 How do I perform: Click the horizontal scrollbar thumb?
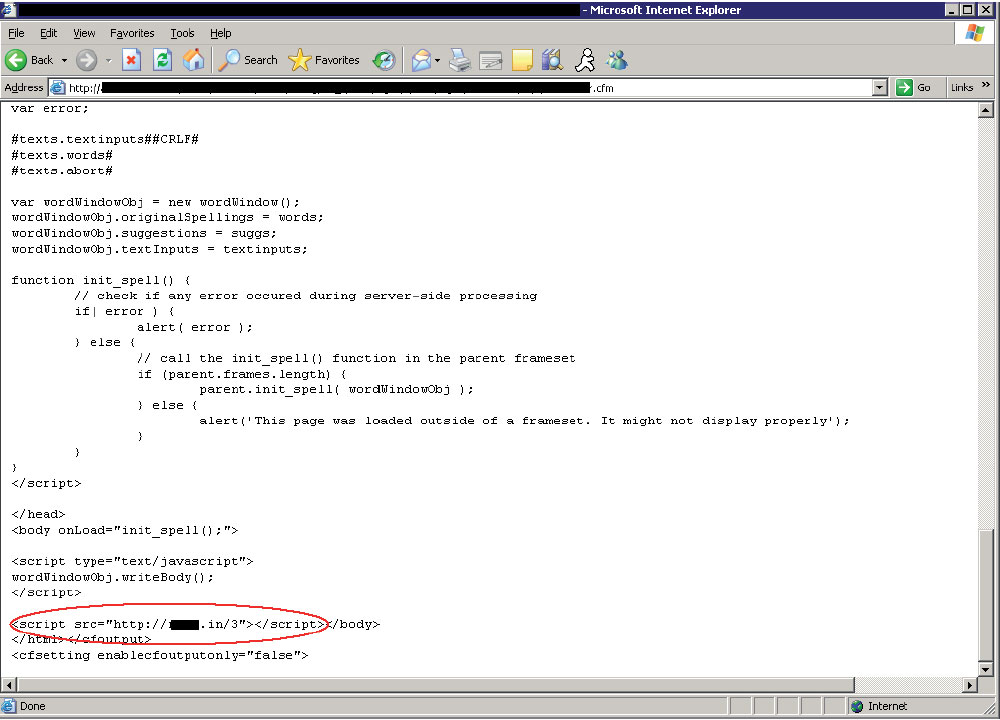tap(436, 686)
